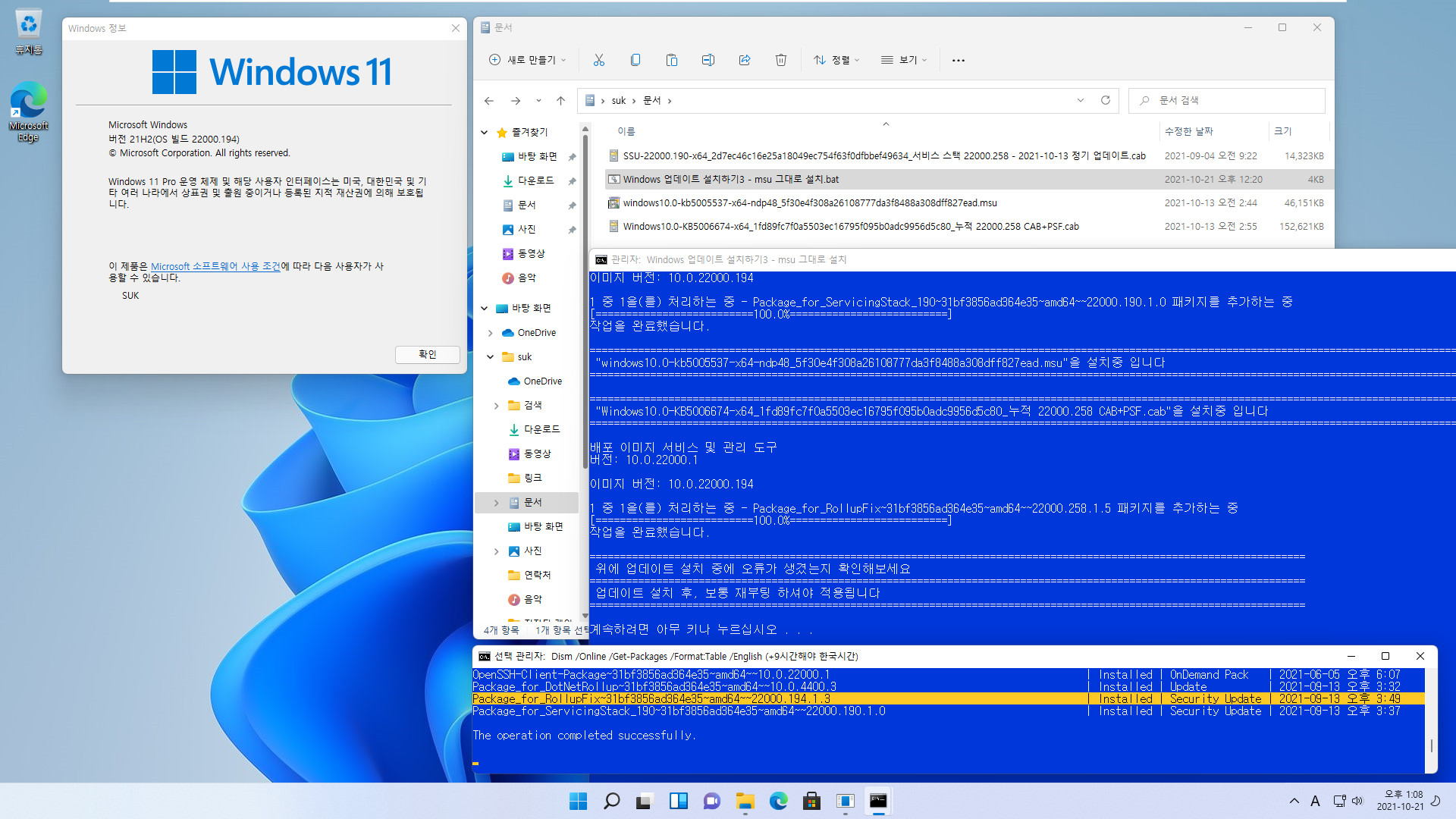
Task: Click the Paste icon in Explorer toolbar
Action: [672, 60]
